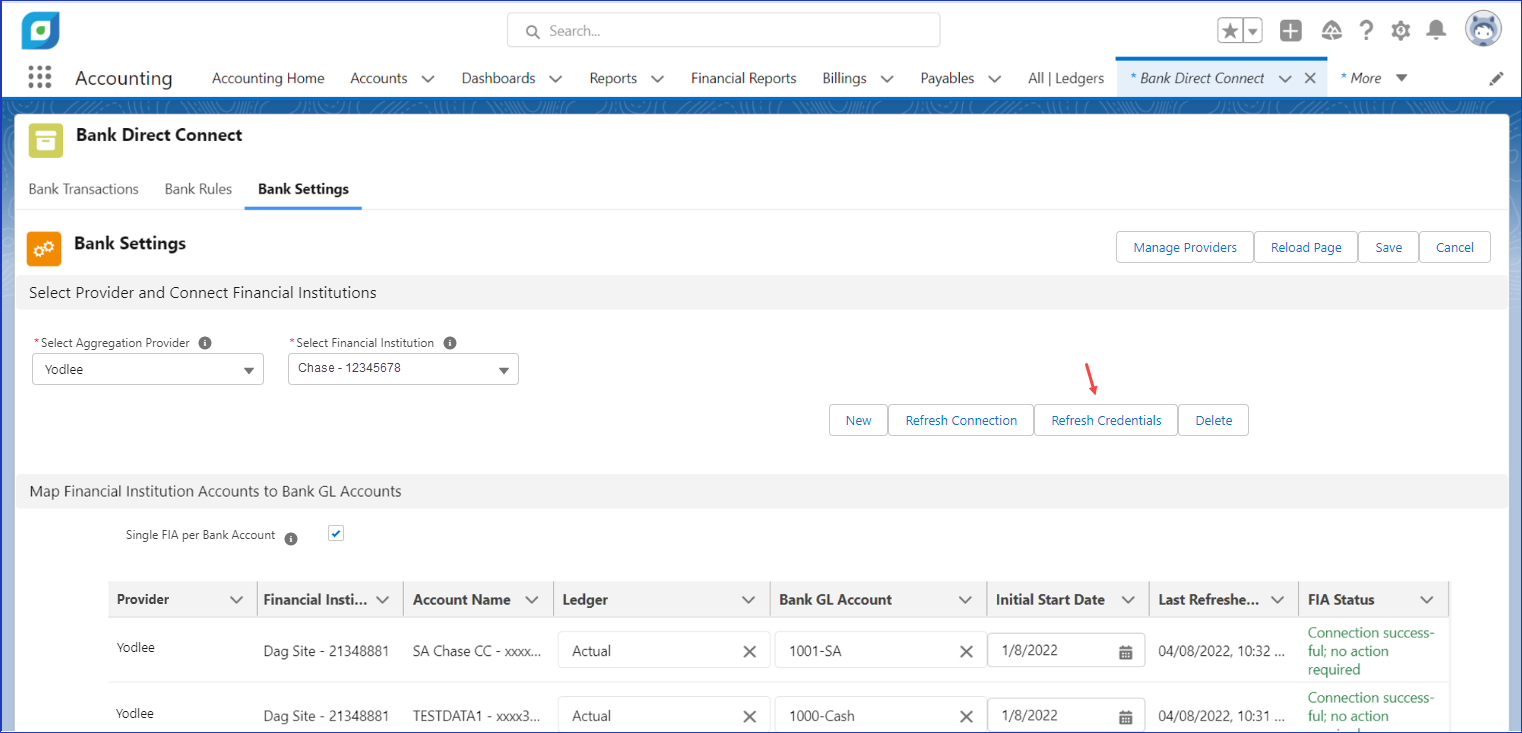Open the FIA Status column menu chevron
The image size is (1522, 733).
pos(1427,600)
